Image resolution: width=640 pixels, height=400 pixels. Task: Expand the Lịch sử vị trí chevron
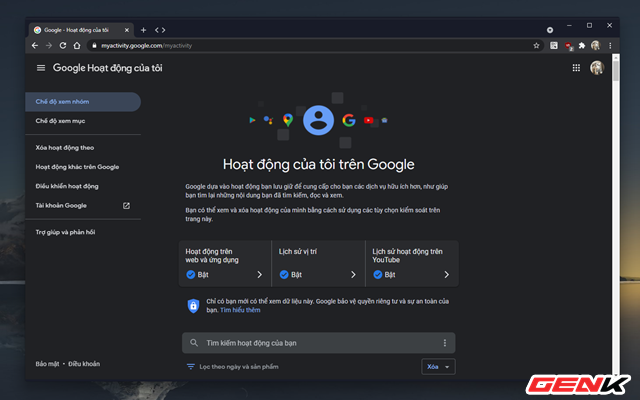tap(353, 275)
